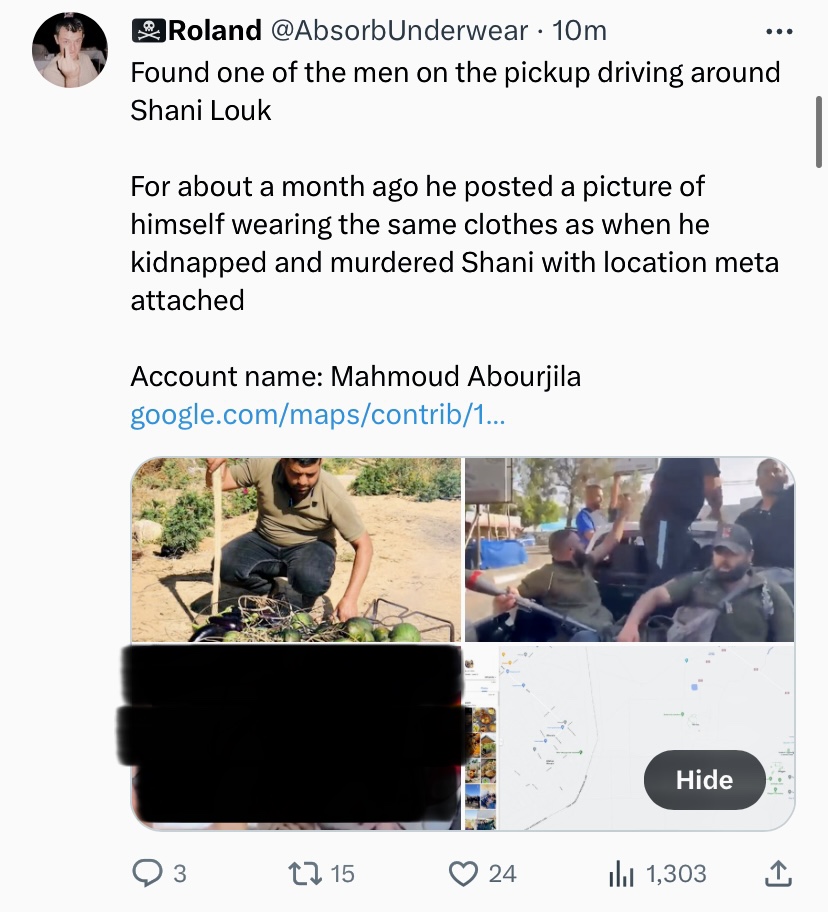The image size is (828, 912).
Task: Open photo of man crouching with vegetables
Action: click(296, 549)
